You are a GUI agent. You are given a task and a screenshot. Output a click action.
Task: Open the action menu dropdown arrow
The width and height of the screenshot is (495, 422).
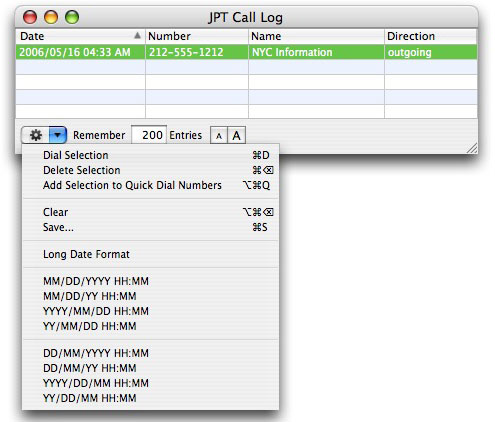pos(58,135)
